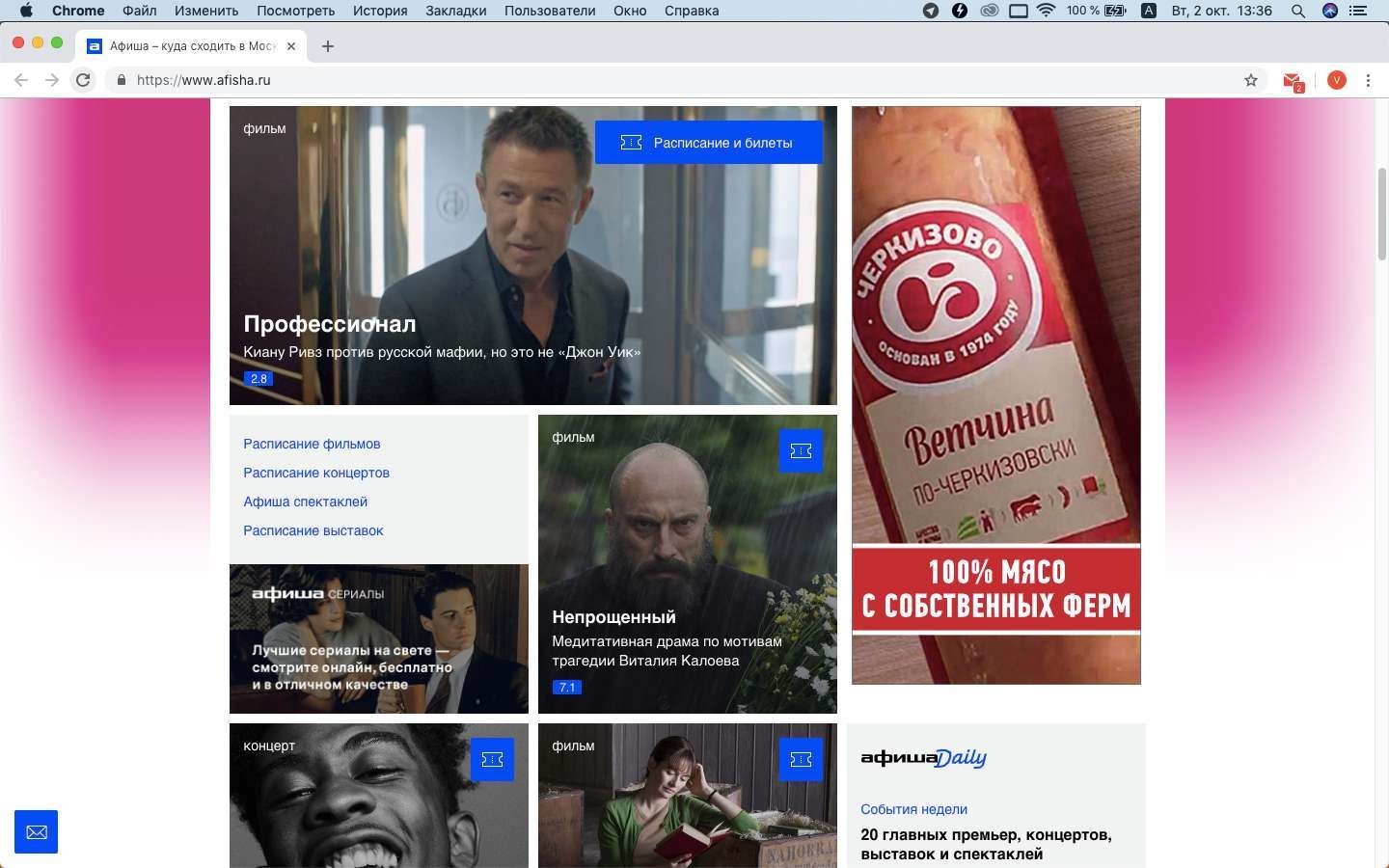
Task: Click the page vertical scrollbar thumb
Action: click(x=1382, y=213)
